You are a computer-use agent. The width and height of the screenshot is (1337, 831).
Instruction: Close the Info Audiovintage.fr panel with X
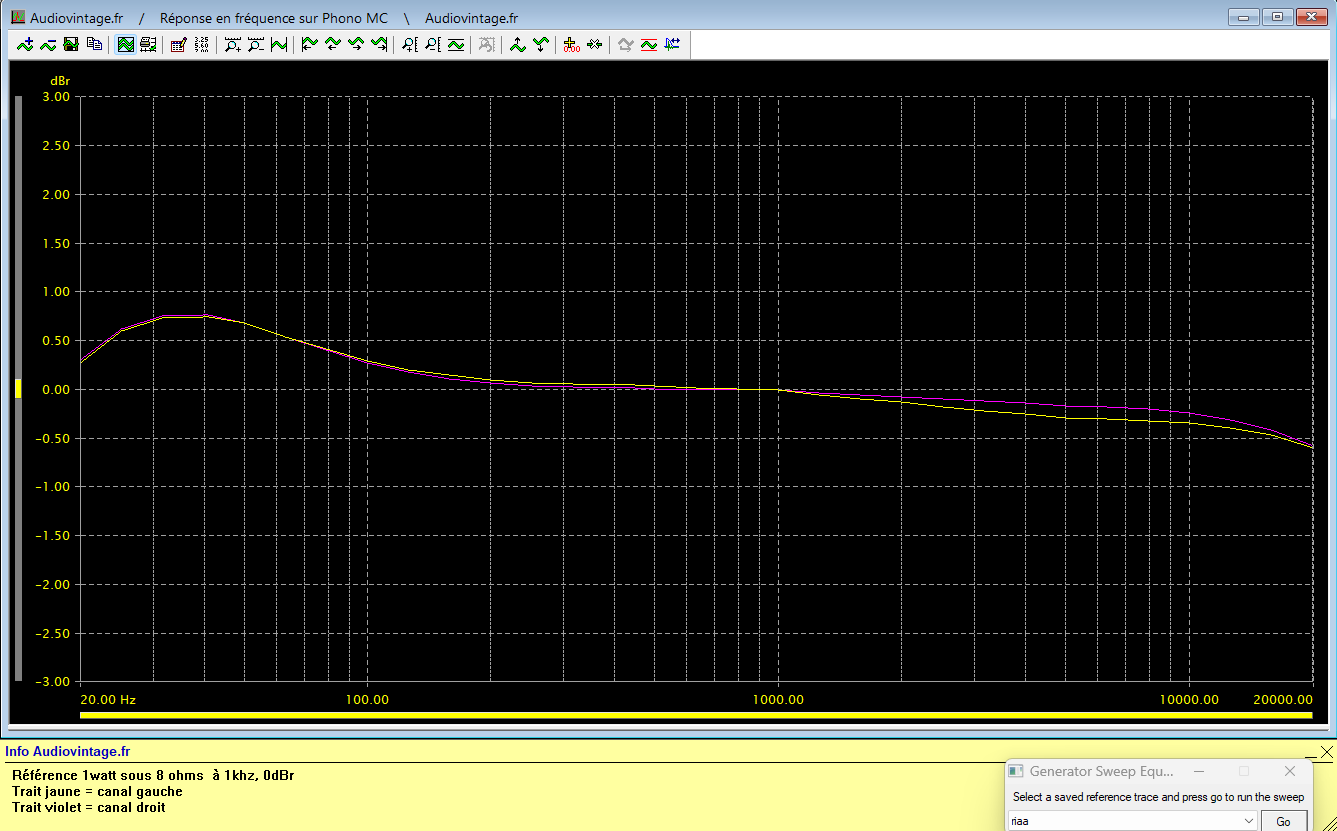(x=1326, y=752)
